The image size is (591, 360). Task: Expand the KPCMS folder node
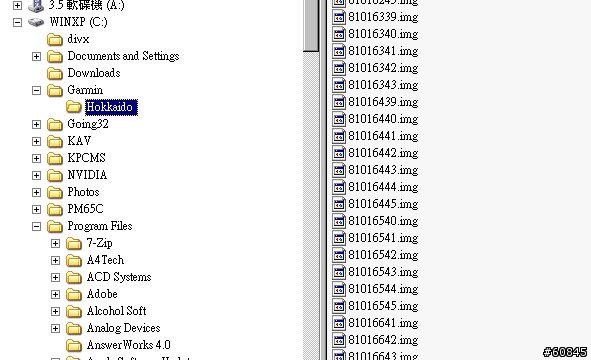point(36,158)
